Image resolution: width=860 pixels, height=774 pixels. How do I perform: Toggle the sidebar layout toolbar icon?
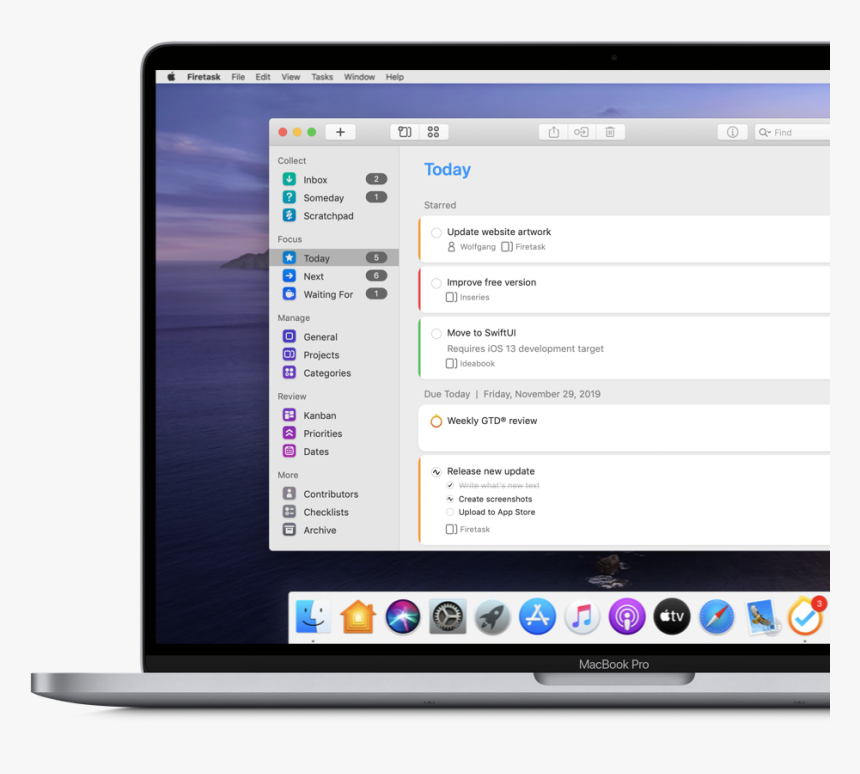pos(405,132)
